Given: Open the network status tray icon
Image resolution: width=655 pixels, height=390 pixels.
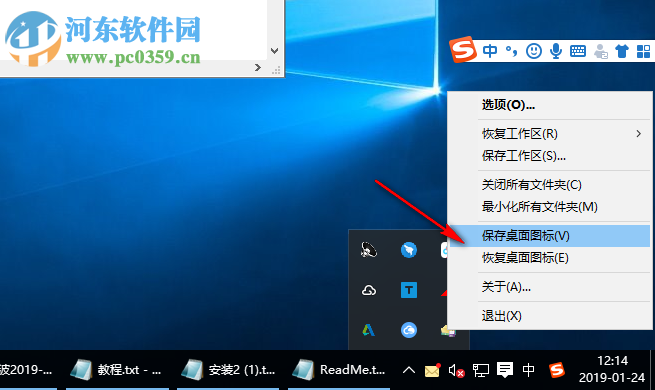Looking at the screenshot, I should pos(480,370).
